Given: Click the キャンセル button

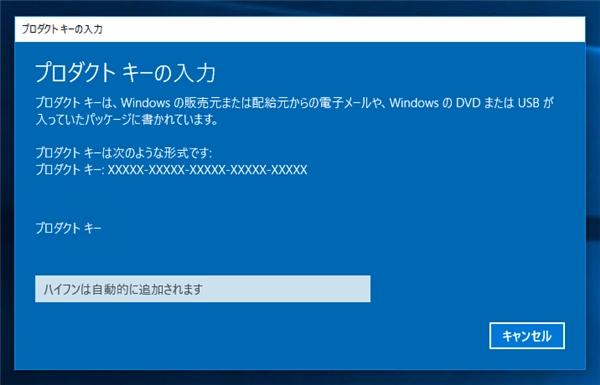Looking at the screenshot, I should tap(527, 336).
